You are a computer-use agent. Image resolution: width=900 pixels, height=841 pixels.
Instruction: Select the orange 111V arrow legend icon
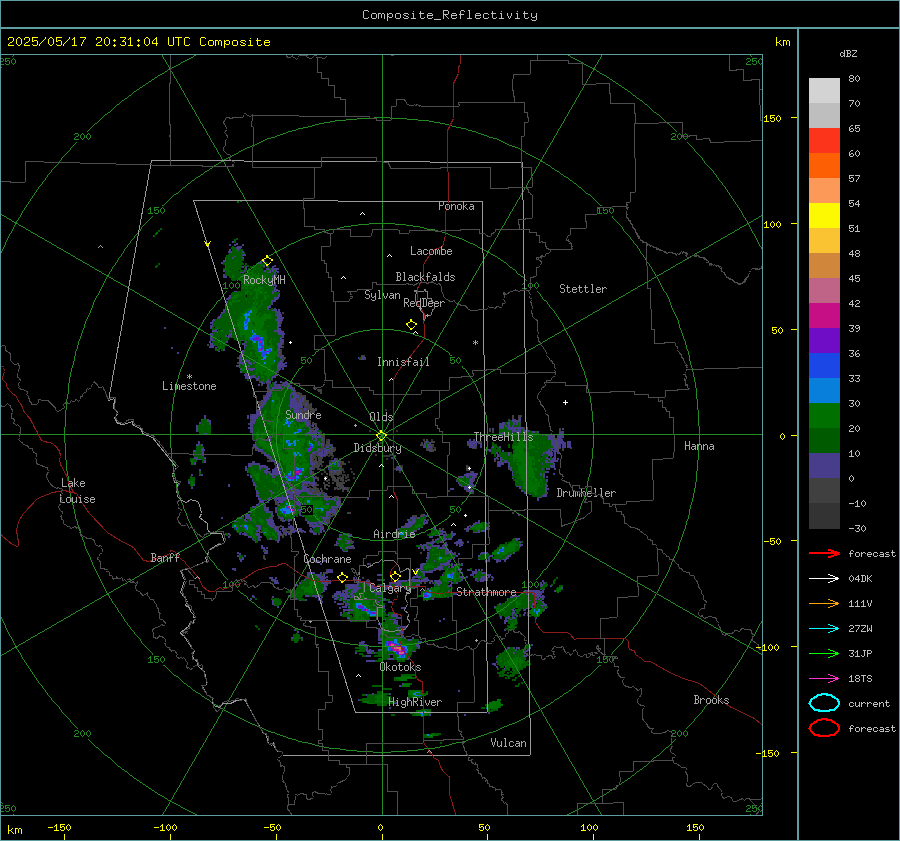[824, 603]
